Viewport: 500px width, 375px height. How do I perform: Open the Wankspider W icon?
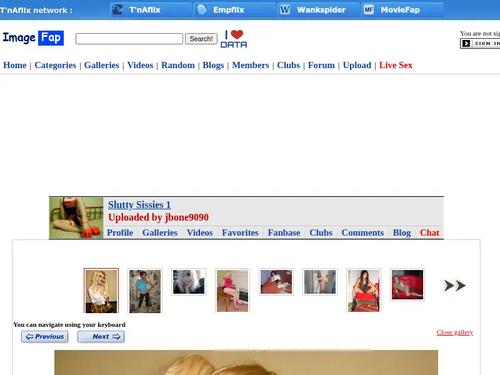click(285, 10)
